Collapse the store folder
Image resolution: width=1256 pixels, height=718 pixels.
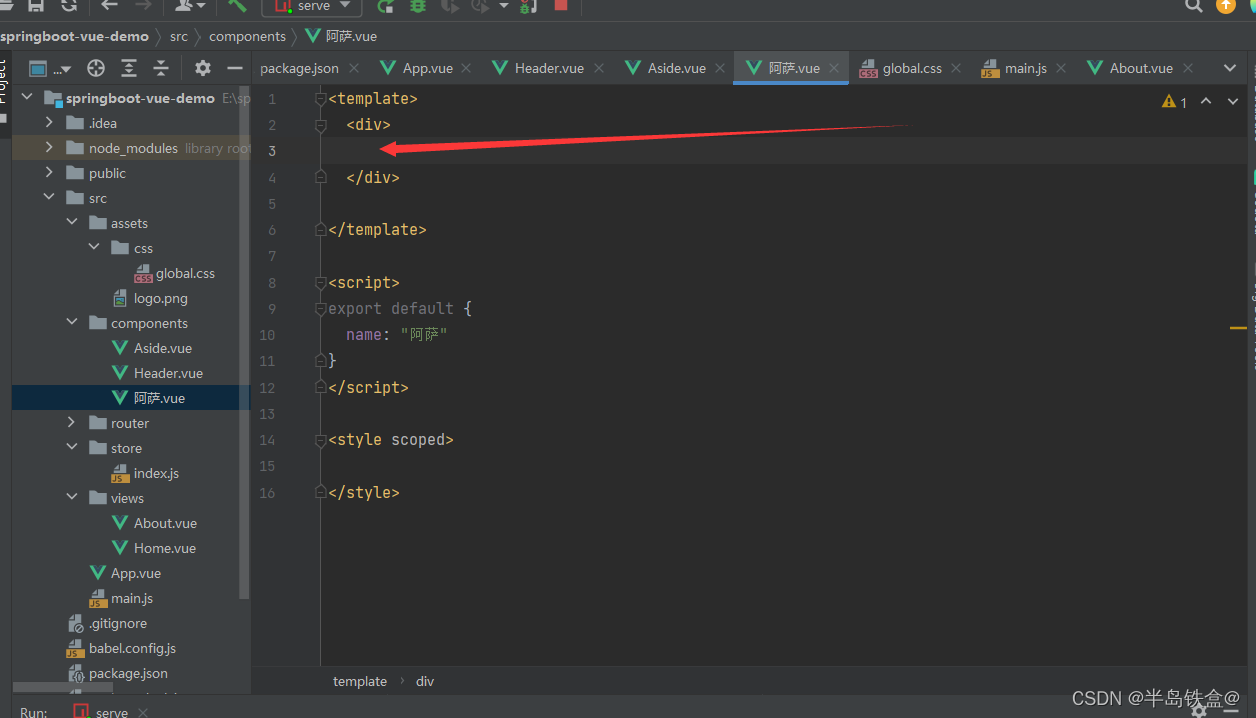[x=72, y=448]
